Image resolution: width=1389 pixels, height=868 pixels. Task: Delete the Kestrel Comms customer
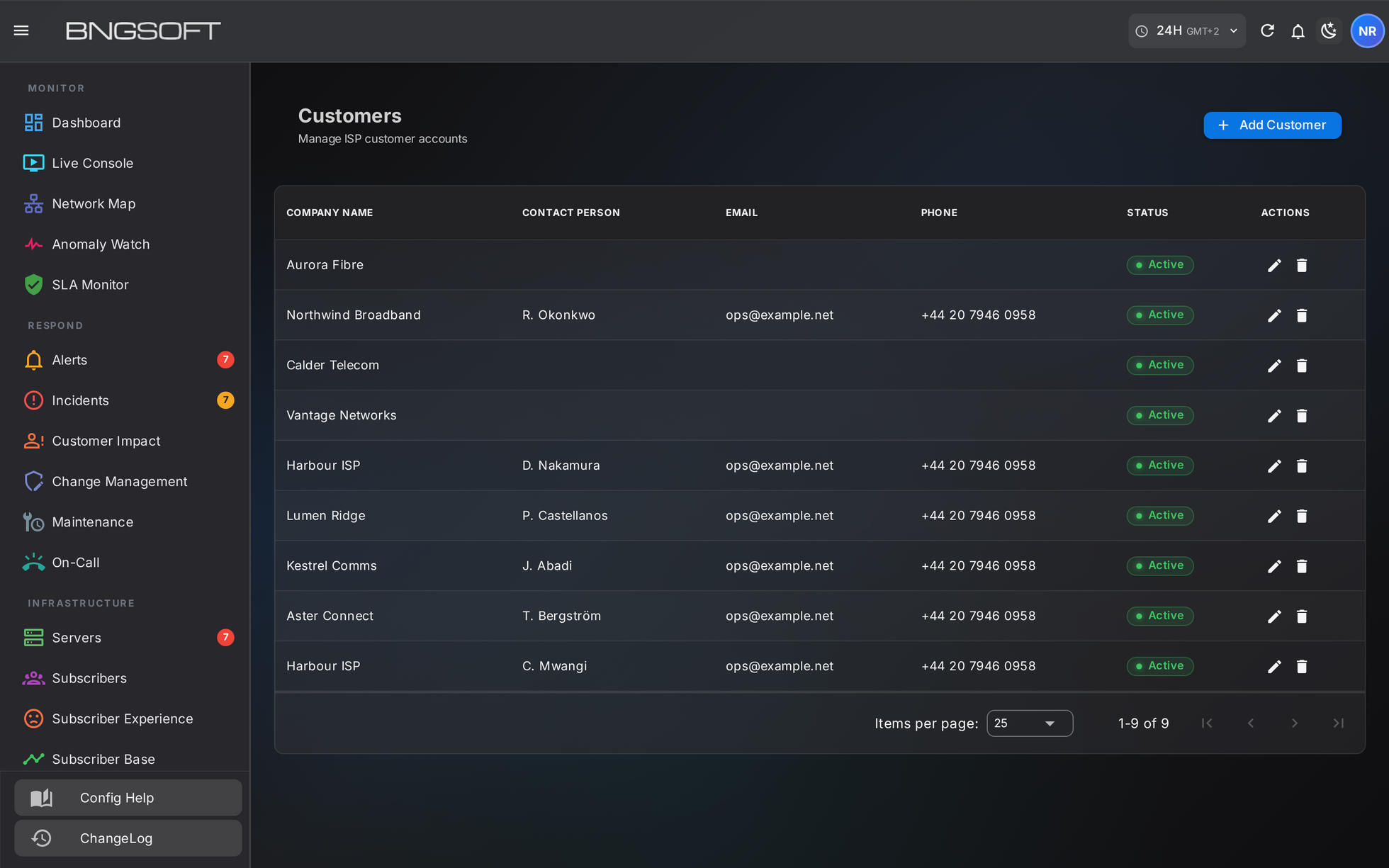1302,566
